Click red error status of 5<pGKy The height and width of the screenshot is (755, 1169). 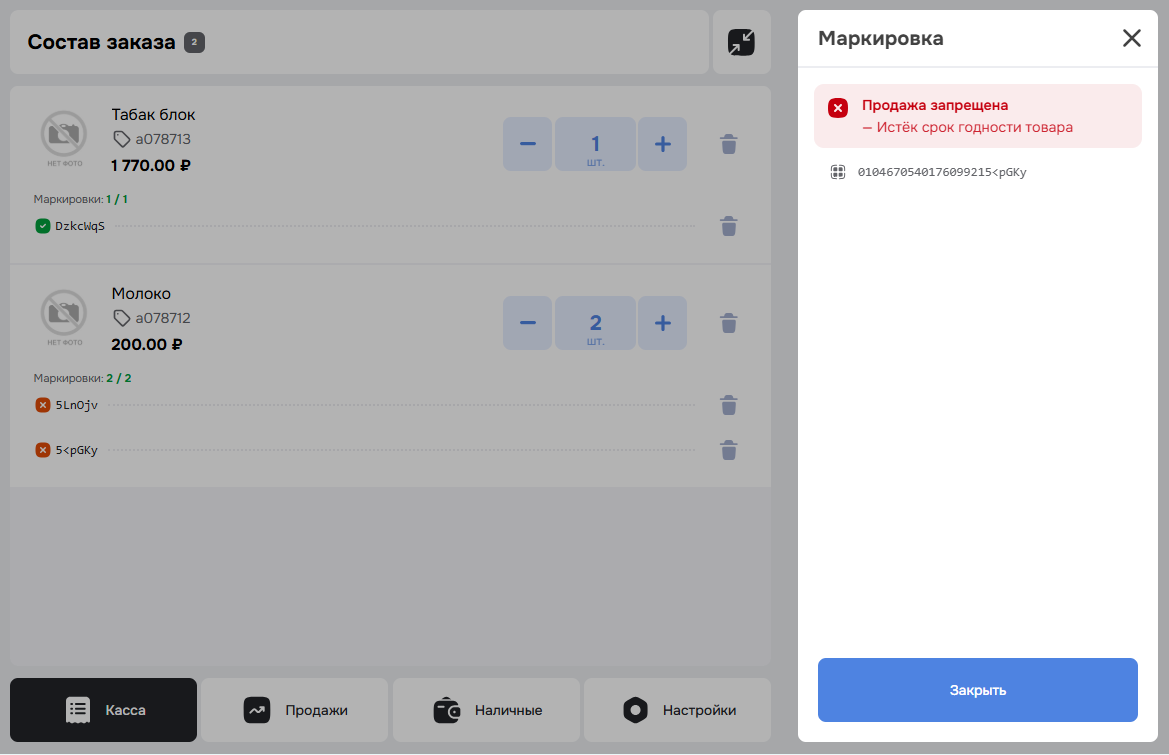43,449
